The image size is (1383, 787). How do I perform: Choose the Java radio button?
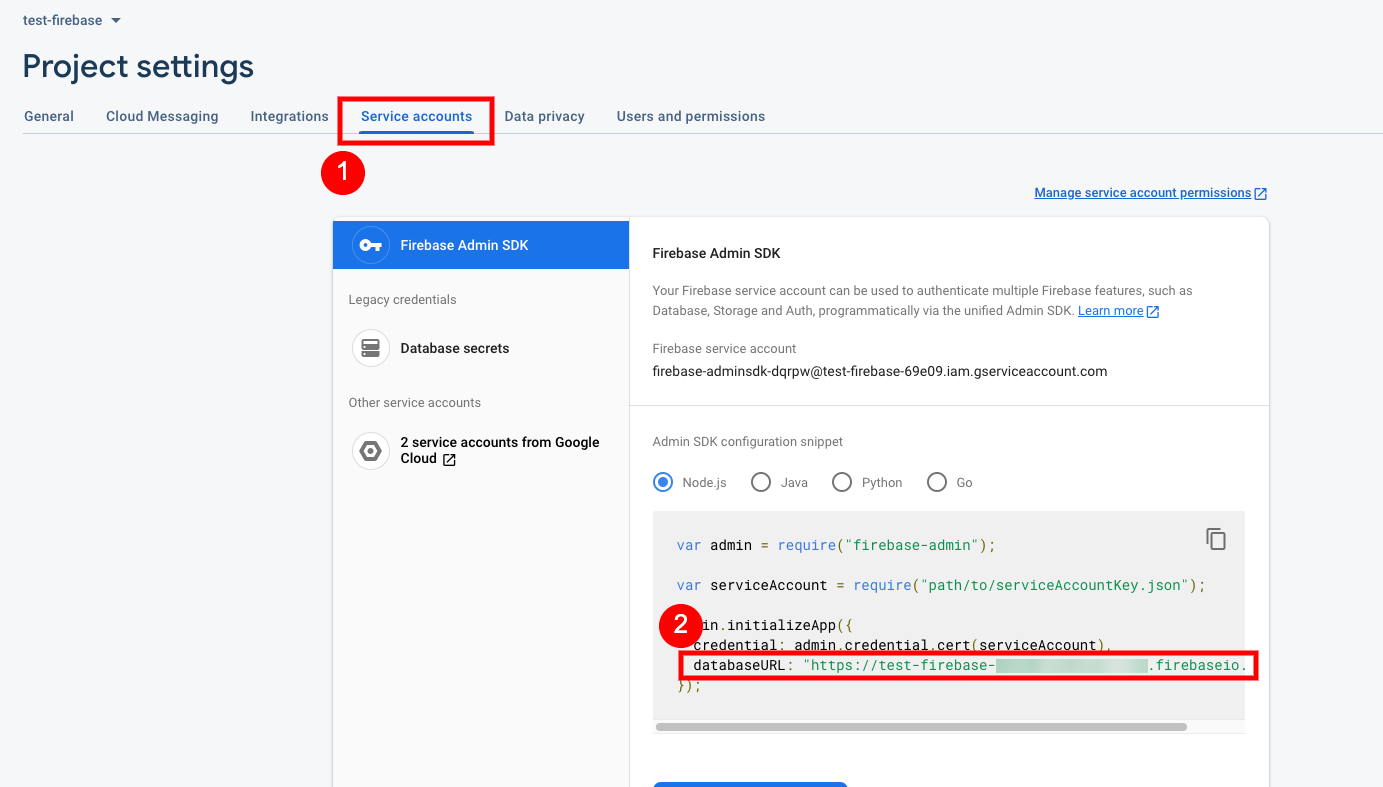[x=761, y=482]
